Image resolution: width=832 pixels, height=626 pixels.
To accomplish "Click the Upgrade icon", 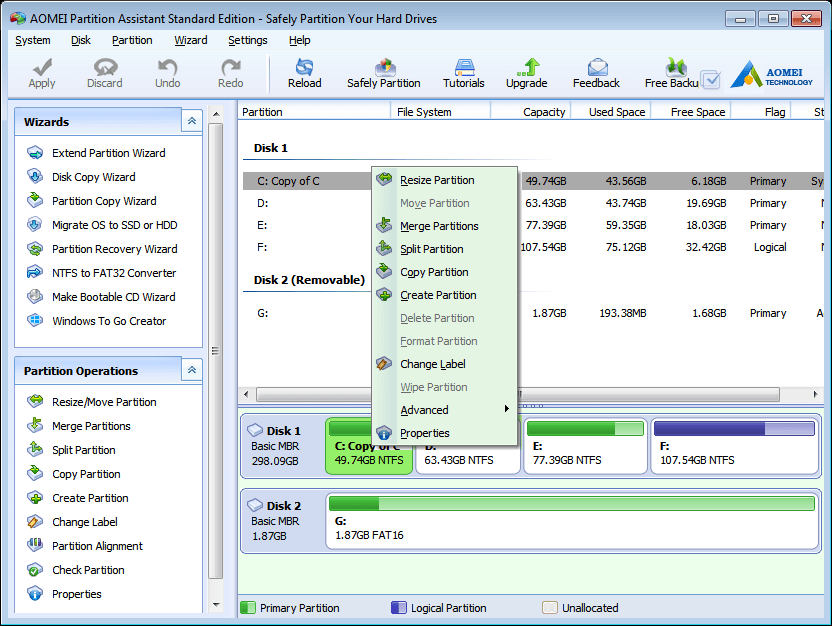I will coord(526,72).
